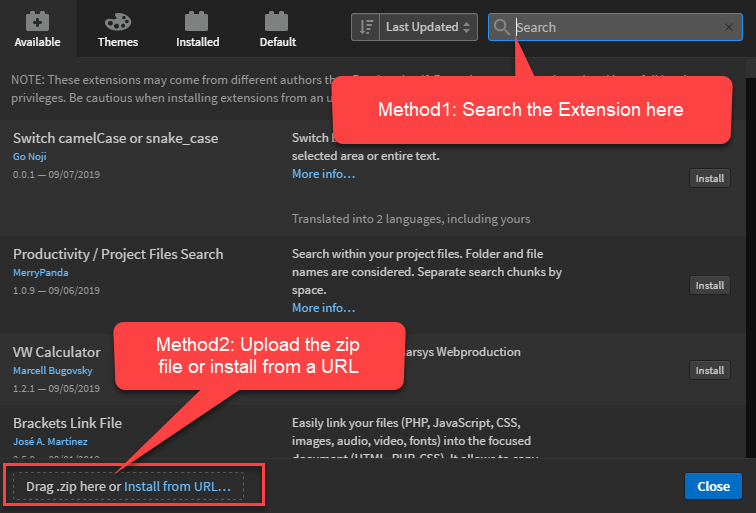This screenshot has height=513, width=756.
Task: Switch to the Themes tab
Action: (118, 29)
